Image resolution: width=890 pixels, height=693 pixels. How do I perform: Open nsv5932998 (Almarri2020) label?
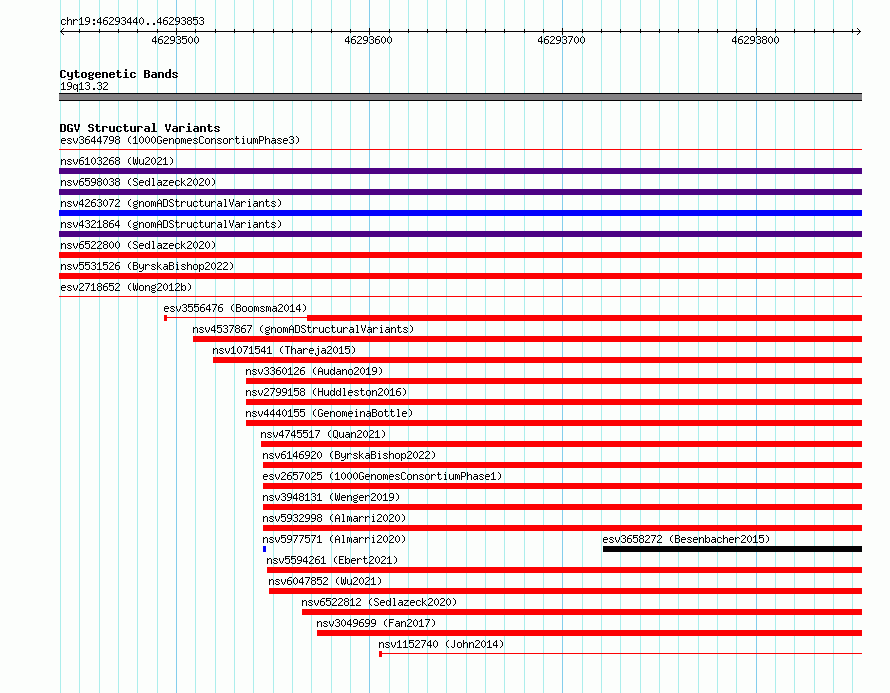point(334,518)
